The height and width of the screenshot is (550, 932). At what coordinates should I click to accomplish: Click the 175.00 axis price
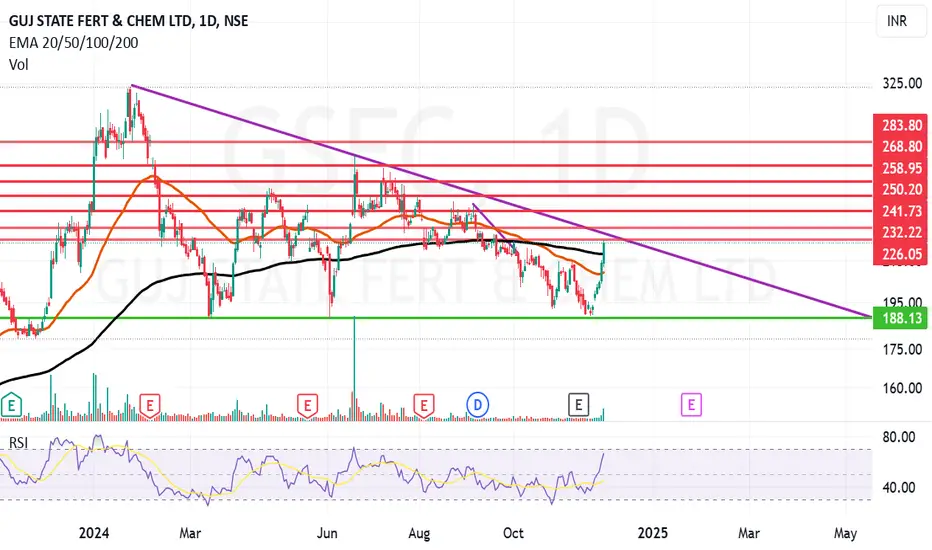[x=902, y=350]
